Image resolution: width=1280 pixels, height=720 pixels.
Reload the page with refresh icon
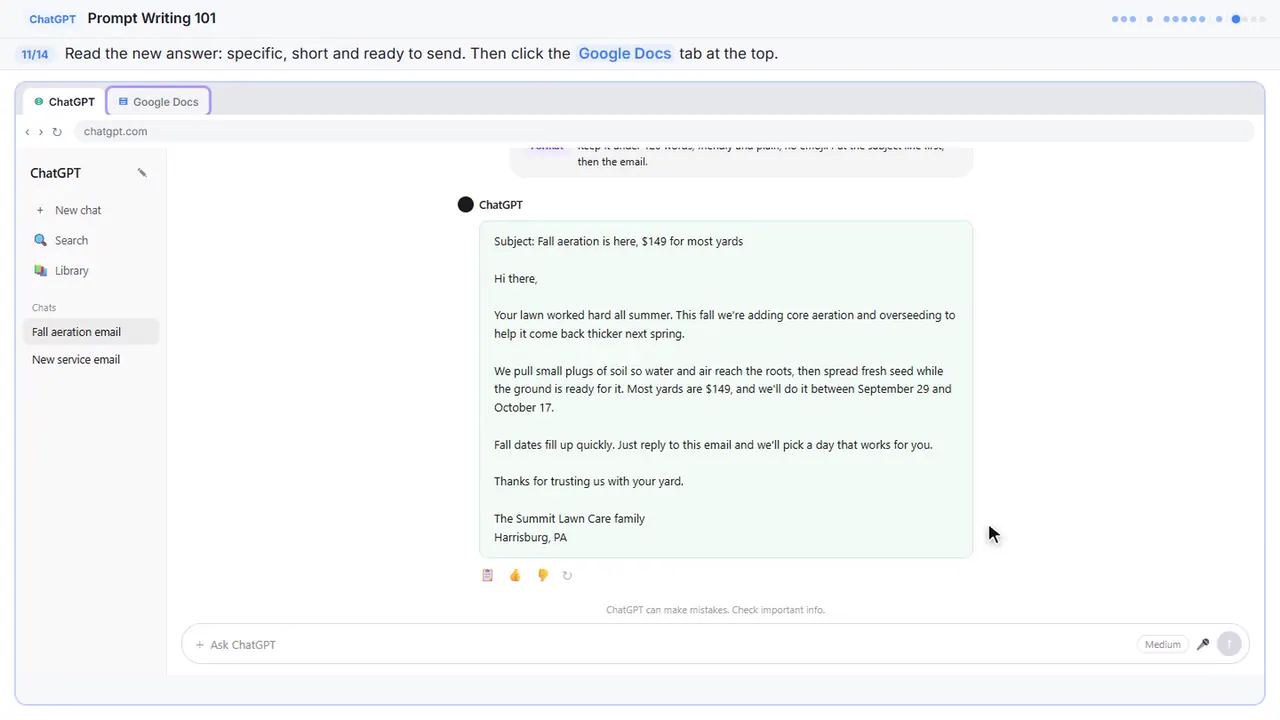[x=57, y=132]
